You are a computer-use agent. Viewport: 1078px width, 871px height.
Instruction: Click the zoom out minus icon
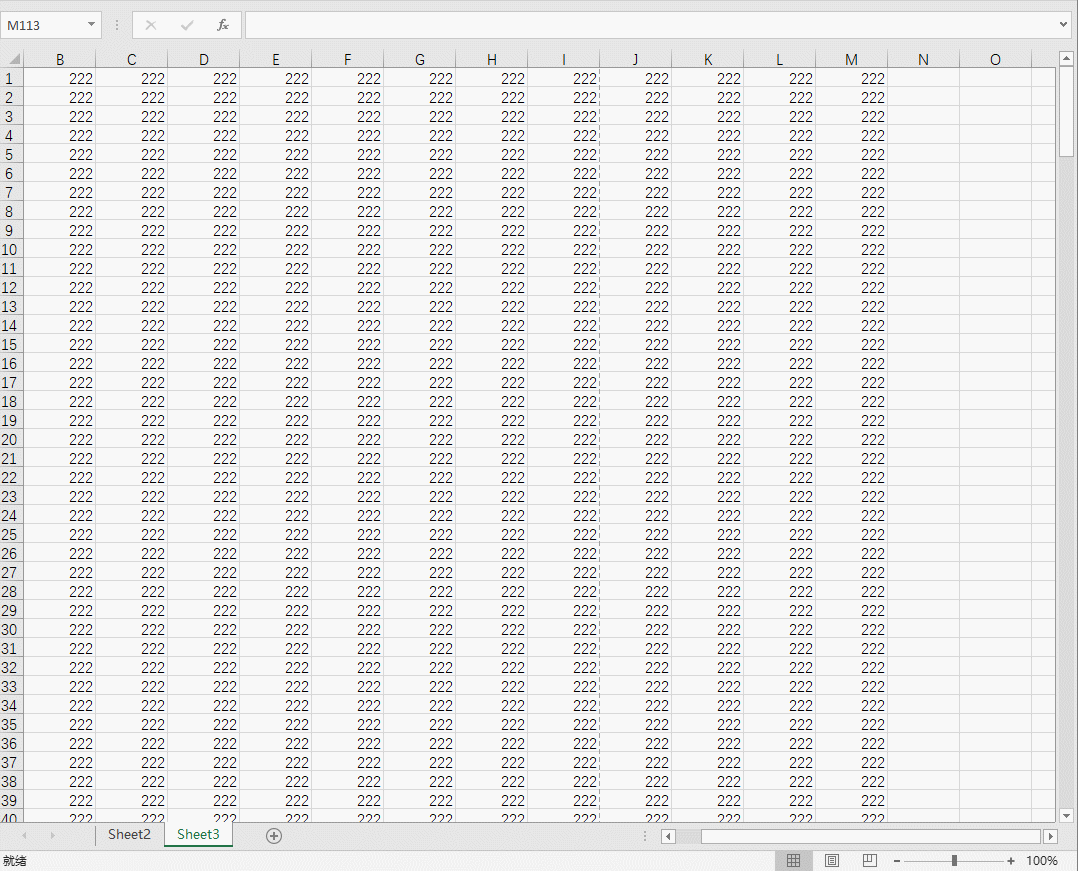(897, 861)
